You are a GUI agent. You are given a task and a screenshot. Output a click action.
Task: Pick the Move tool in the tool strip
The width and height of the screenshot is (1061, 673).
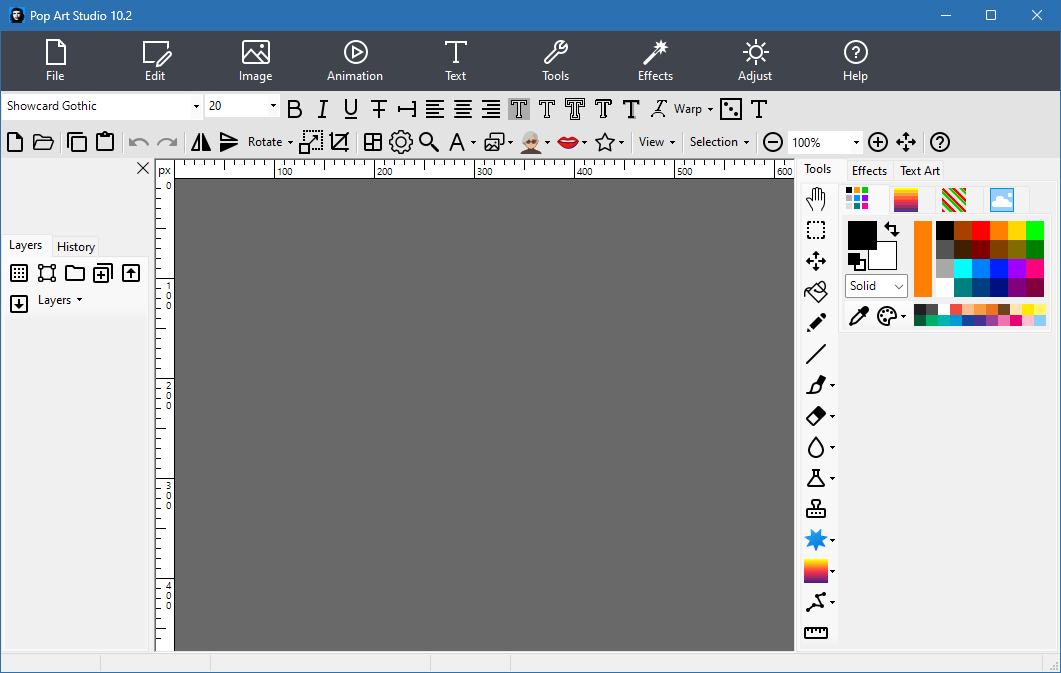pyautogui.click(x=816, y=261)
